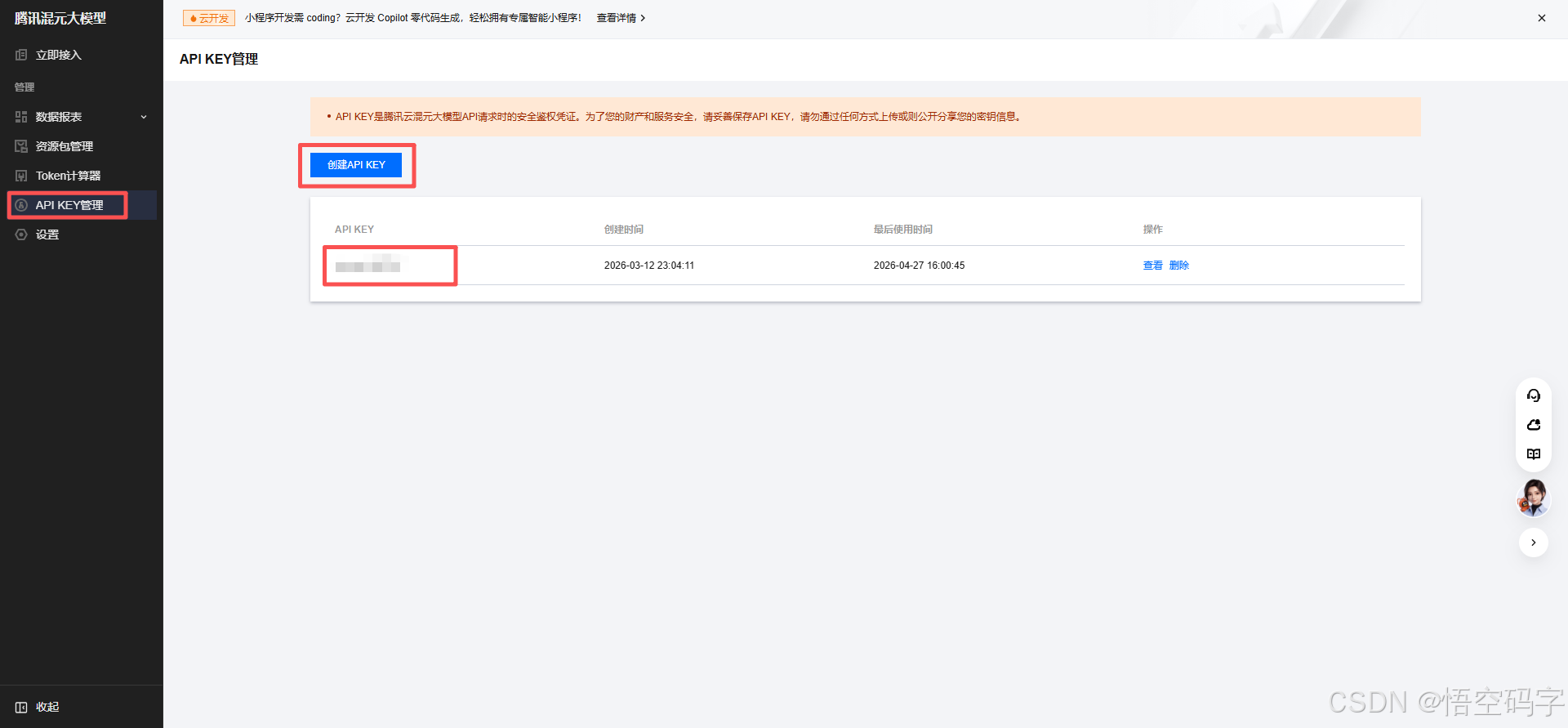Screen dimensions: 1568x728
Task: Expand the 数据报表 submenu chevron
Action: click(x=144, y=117)
